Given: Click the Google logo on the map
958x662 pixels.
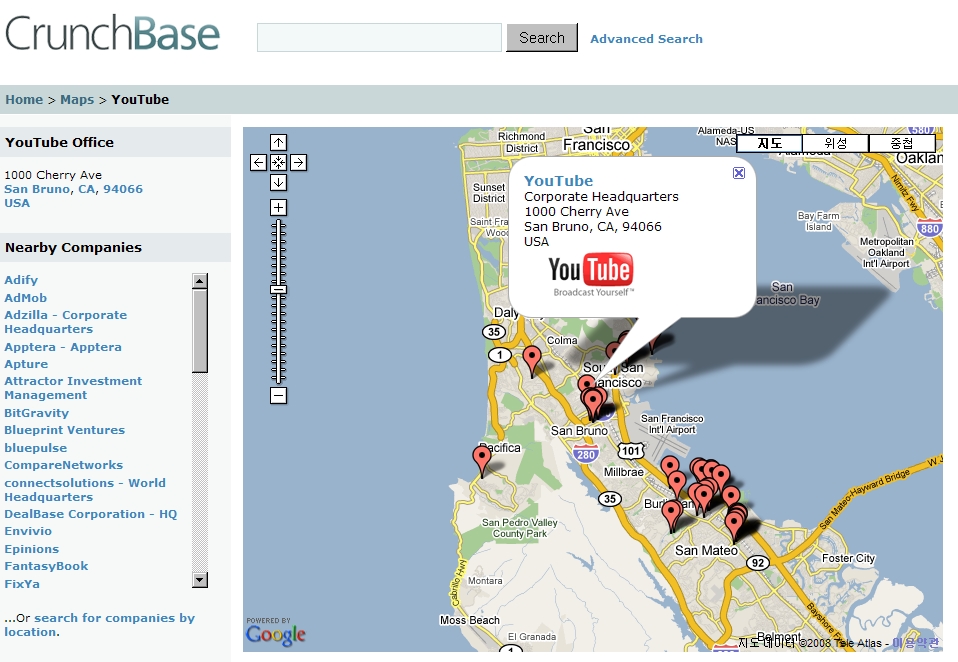Looking at the screenshot, I should pos(276,634).
